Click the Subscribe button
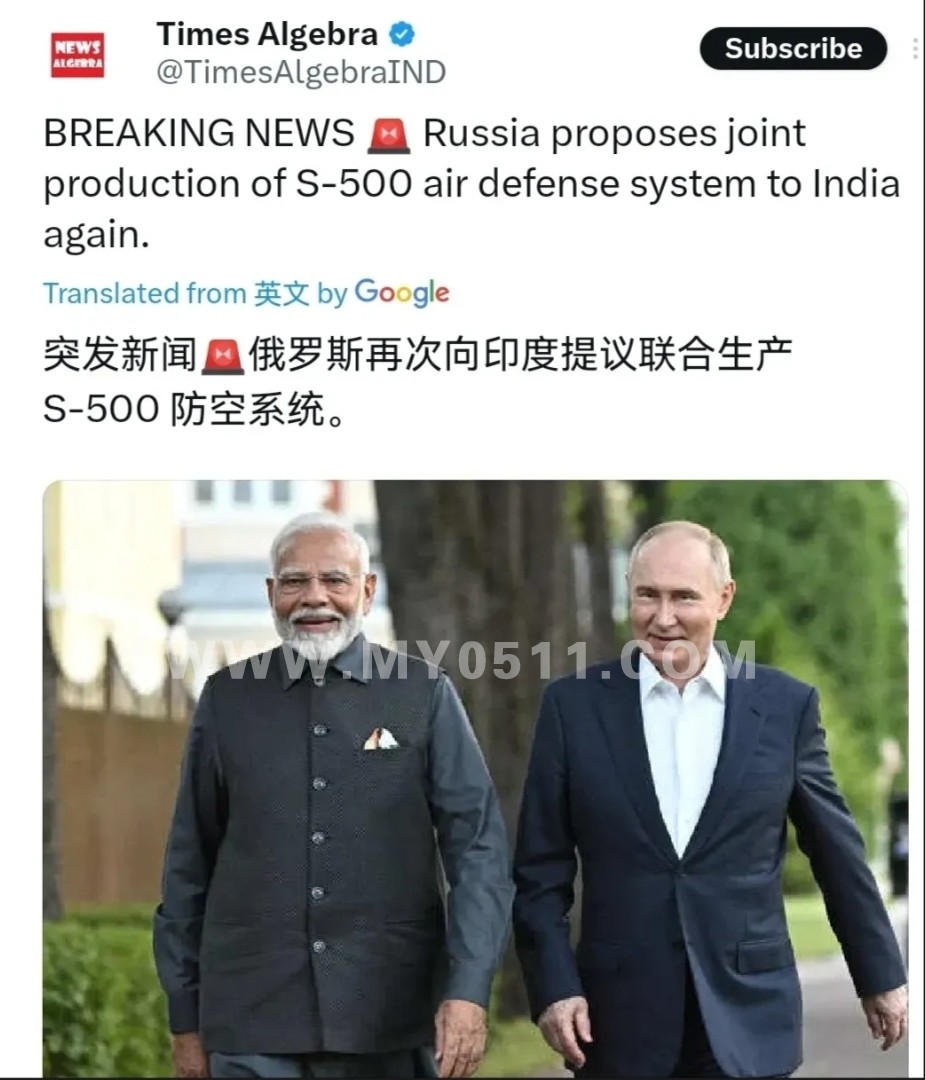 [793, 48]
